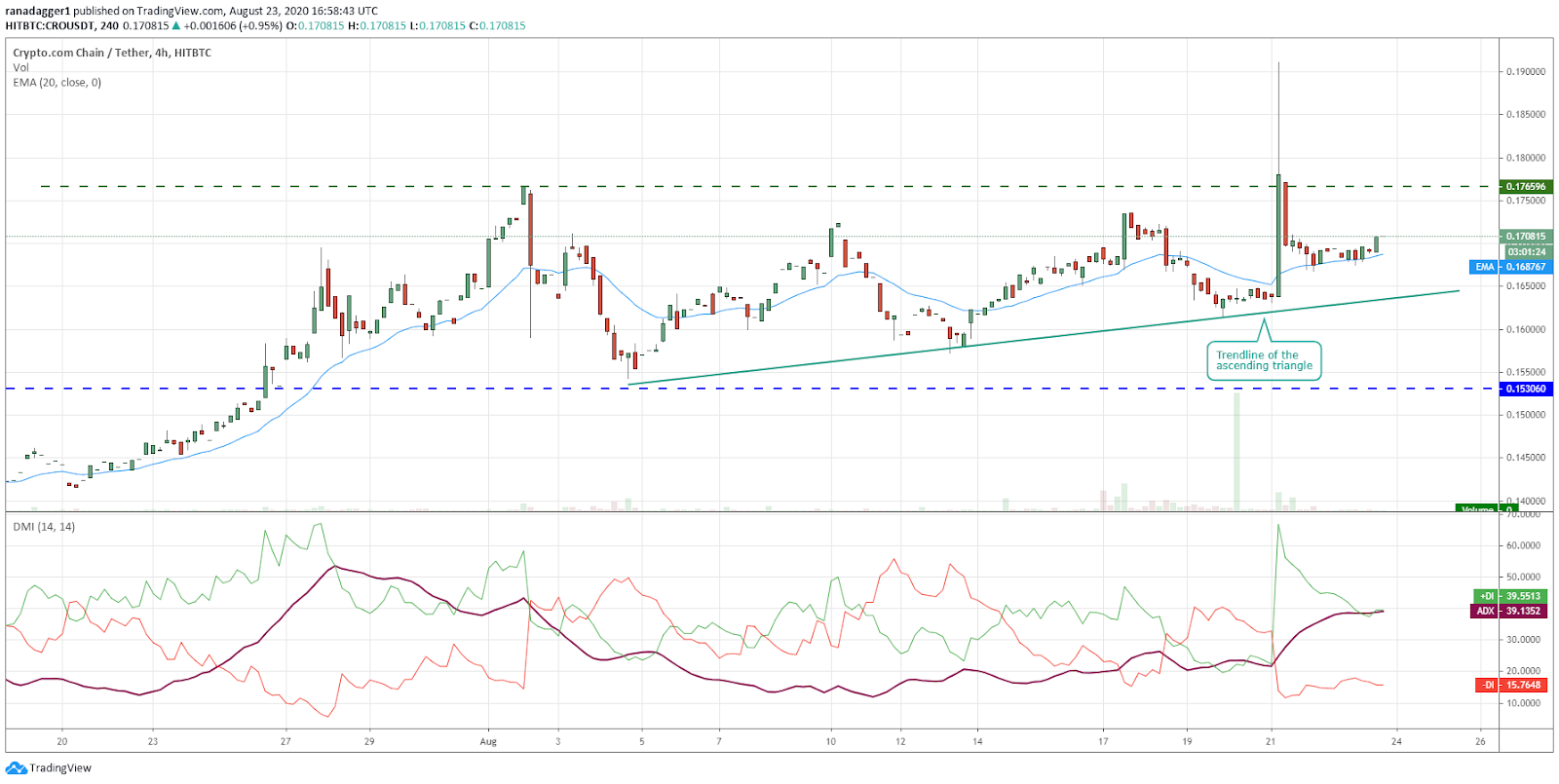The image size is (1559, 784).
Task: Select the 0.168767 EMA value label
Action: [x=1525, y=266]
